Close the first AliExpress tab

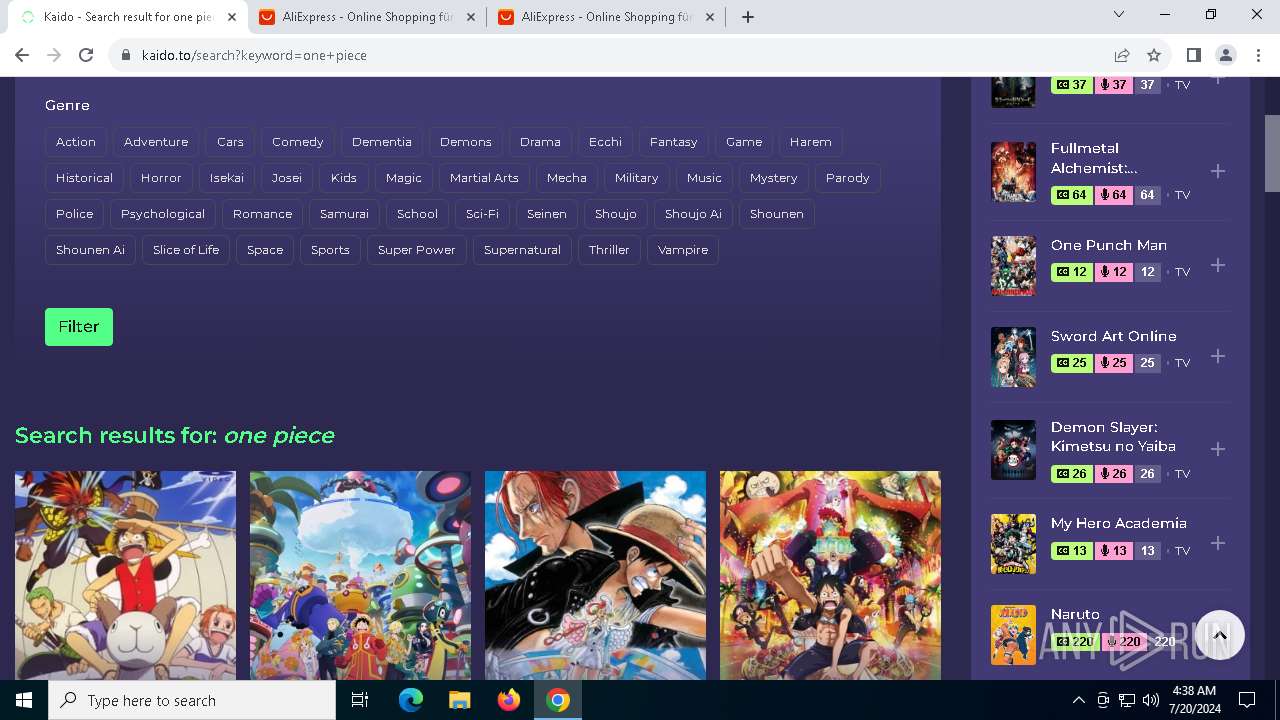click(470, 17)
